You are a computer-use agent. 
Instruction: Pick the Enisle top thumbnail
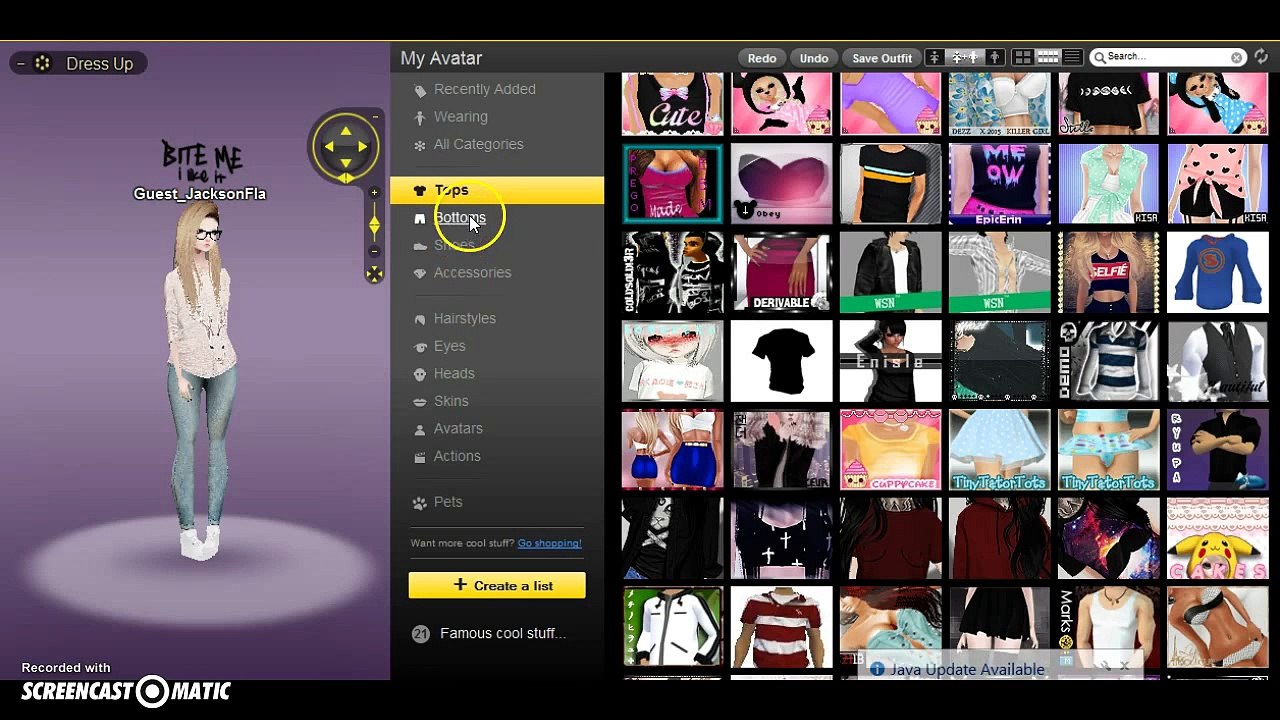click(x=890, y=361)
